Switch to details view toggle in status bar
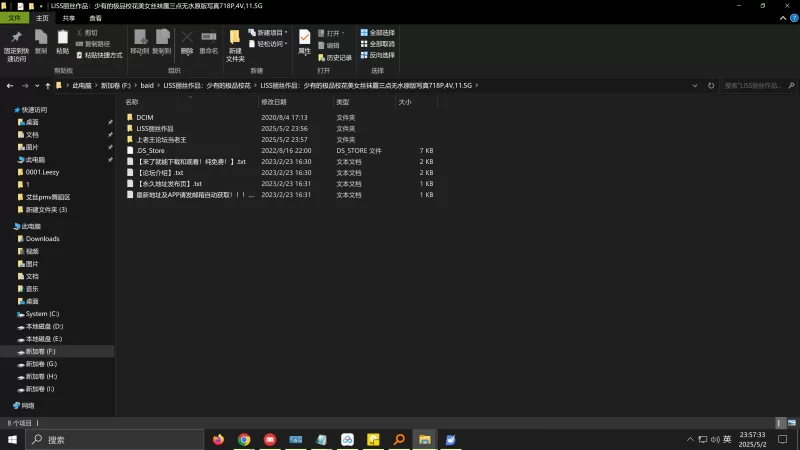Image resolution: width=800 pixels, height=450 pixels. point(779,423)
